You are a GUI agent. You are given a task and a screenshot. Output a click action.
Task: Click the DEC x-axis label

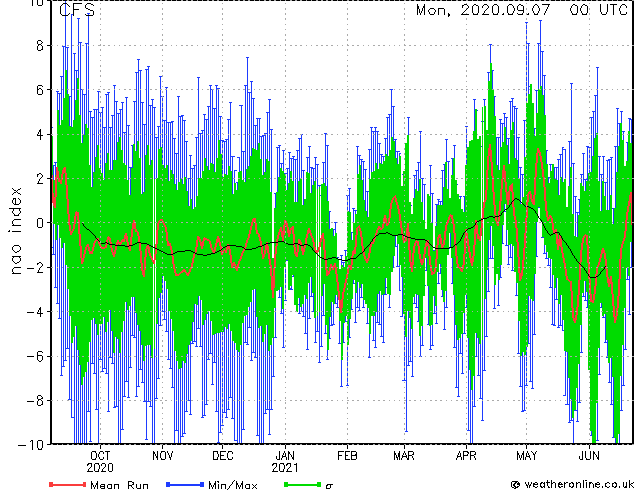(x=223, y=456)
